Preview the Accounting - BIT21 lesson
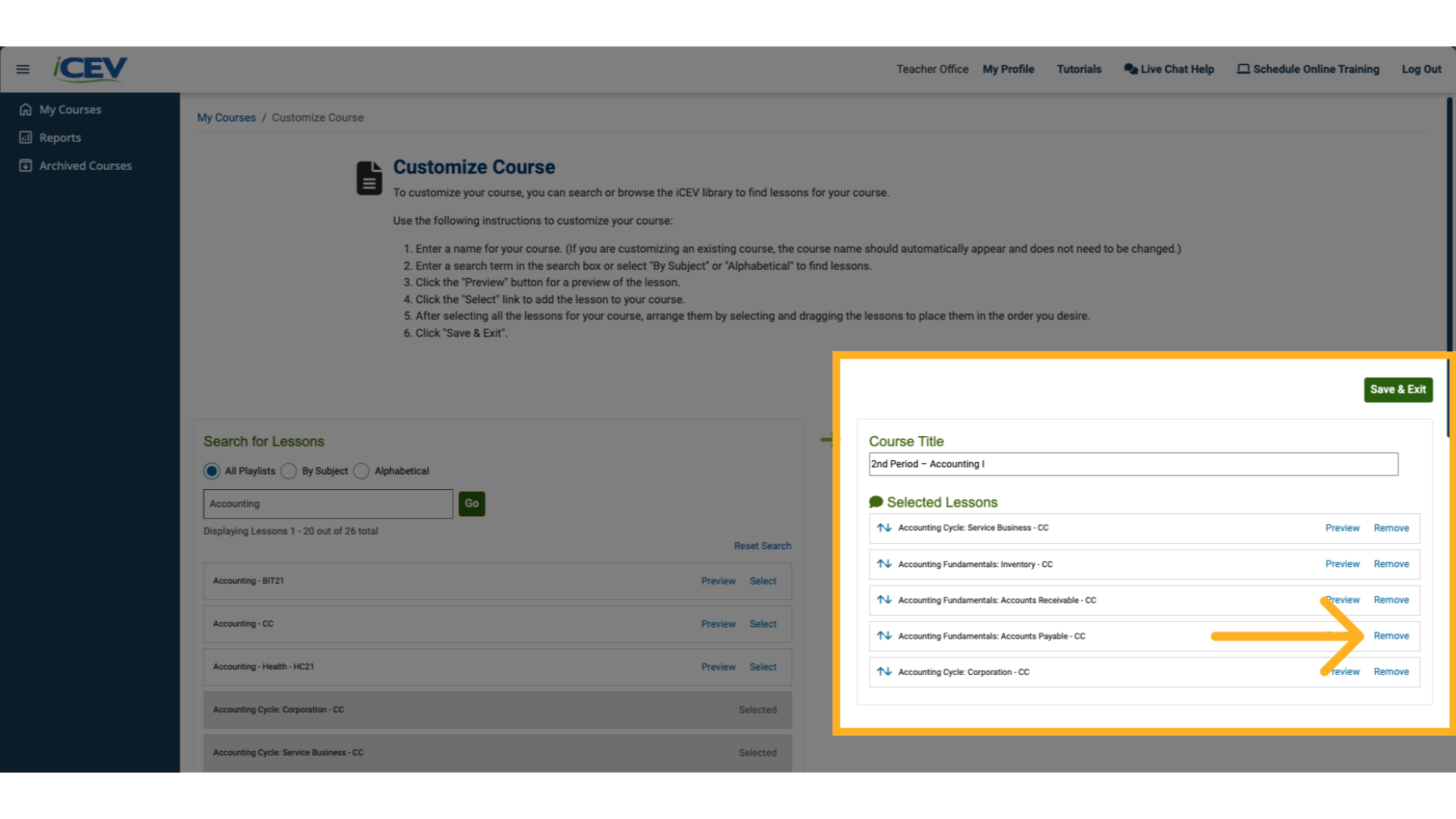 point(718,581)
